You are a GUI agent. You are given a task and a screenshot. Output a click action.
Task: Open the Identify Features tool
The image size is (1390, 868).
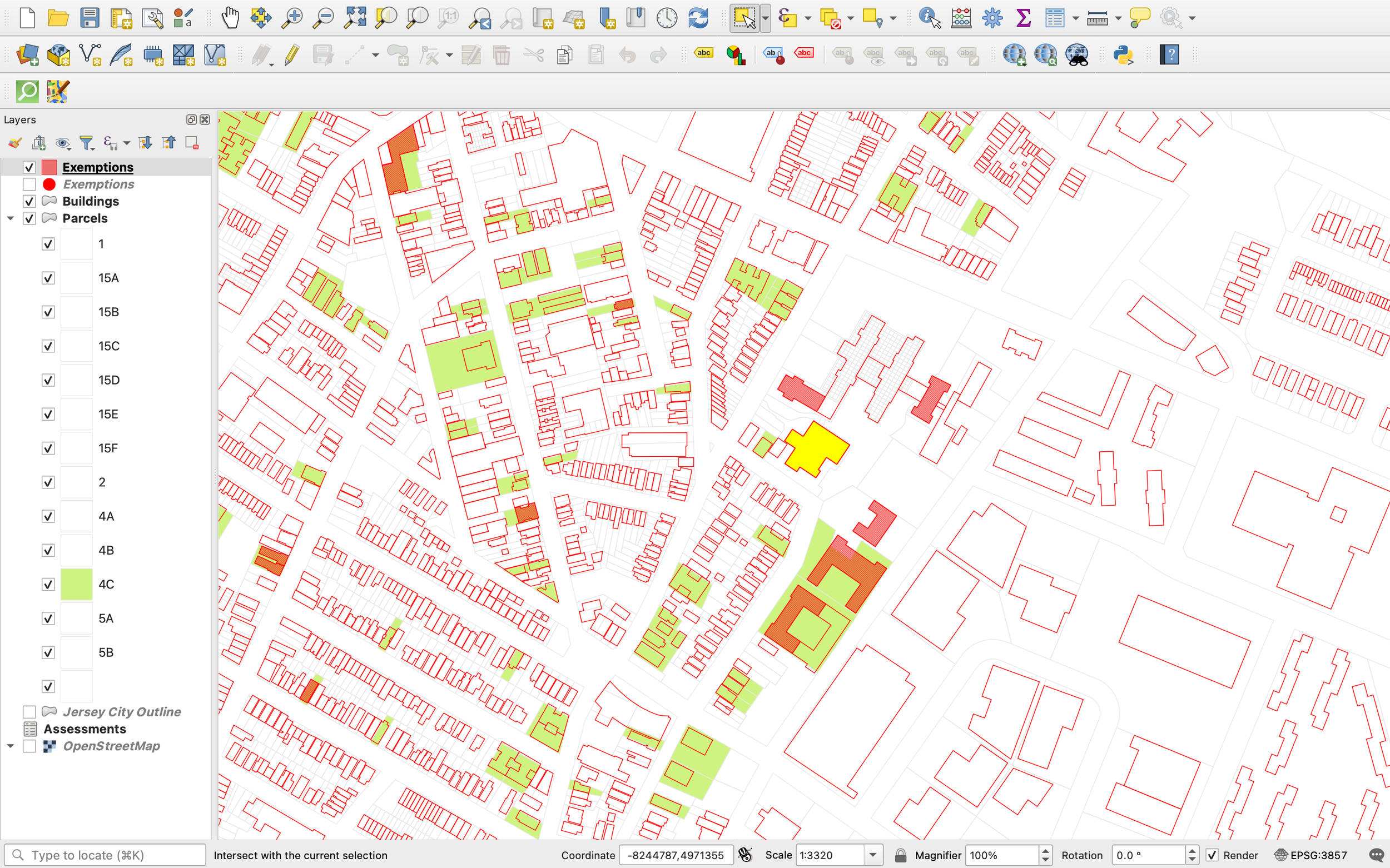click(929, 18)
